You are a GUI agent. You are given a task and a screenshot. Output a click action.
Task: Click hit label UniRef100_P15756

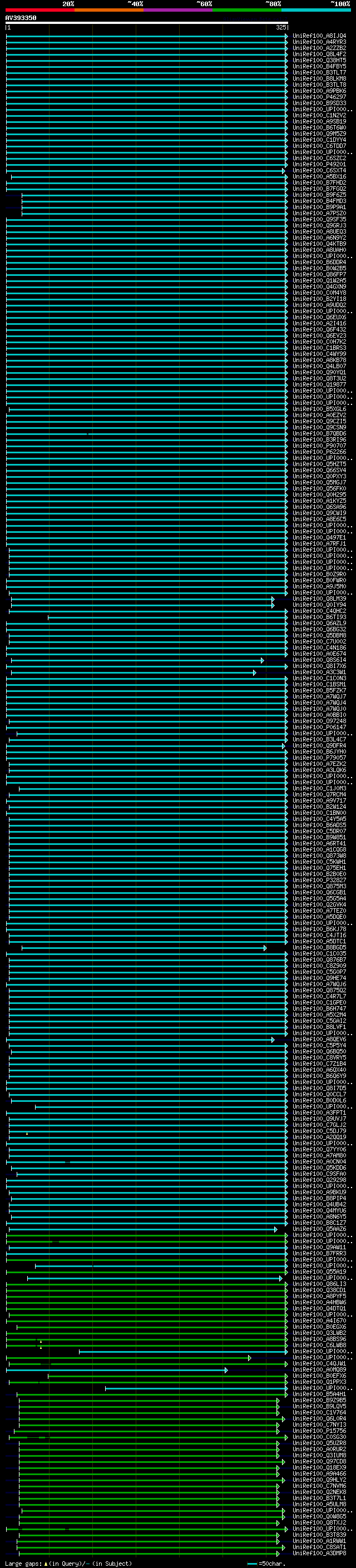(x=319, y=1431)
